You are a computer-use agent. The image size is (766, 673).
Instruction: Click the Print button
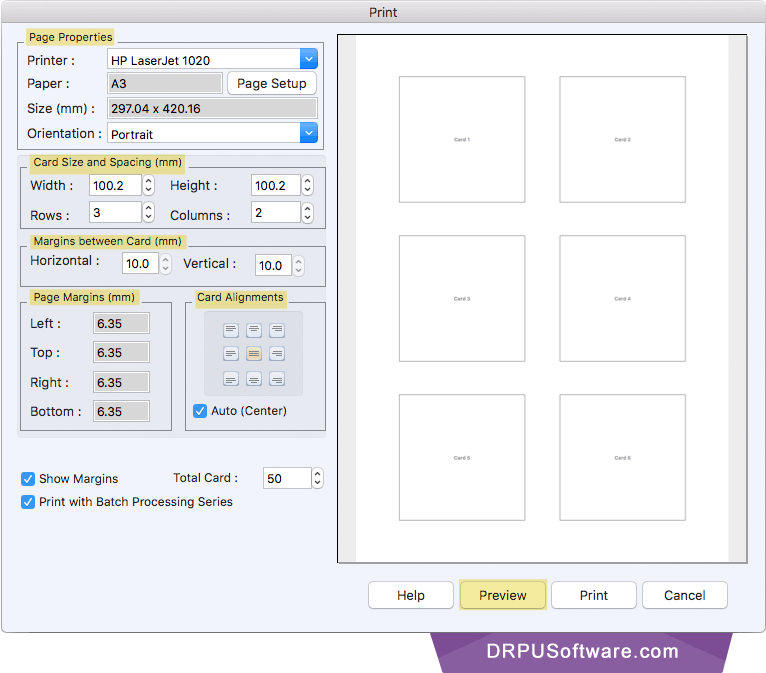tap(594, 595)
